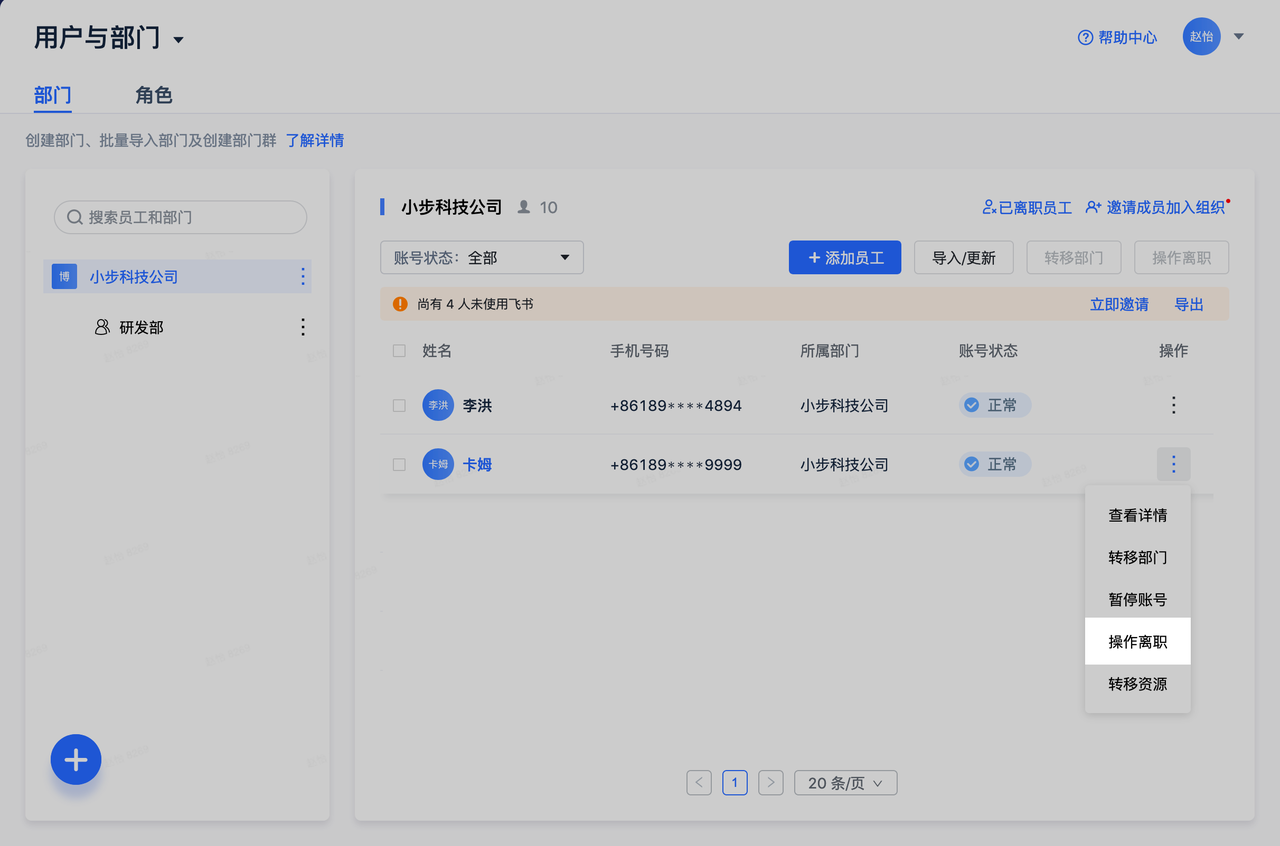Go to the previous page arrow
1280x846 pixels.
point(699,783)
